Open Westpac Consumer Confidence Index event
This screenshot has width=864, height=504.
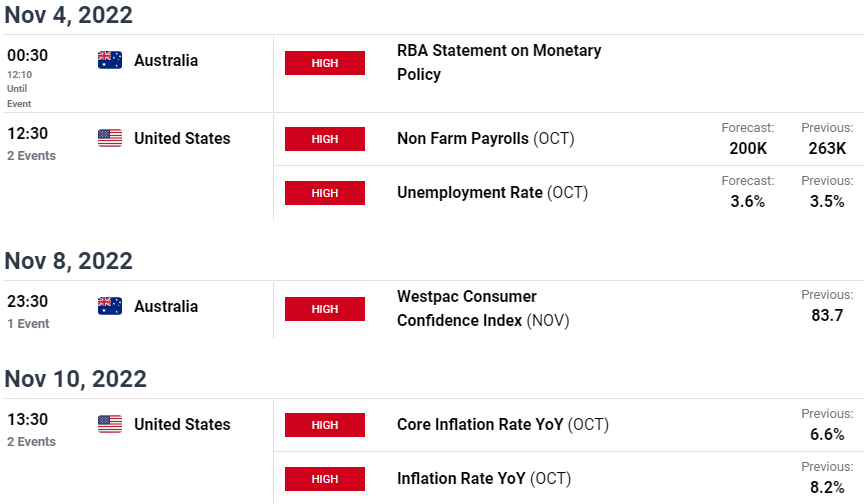pos(483,308)
